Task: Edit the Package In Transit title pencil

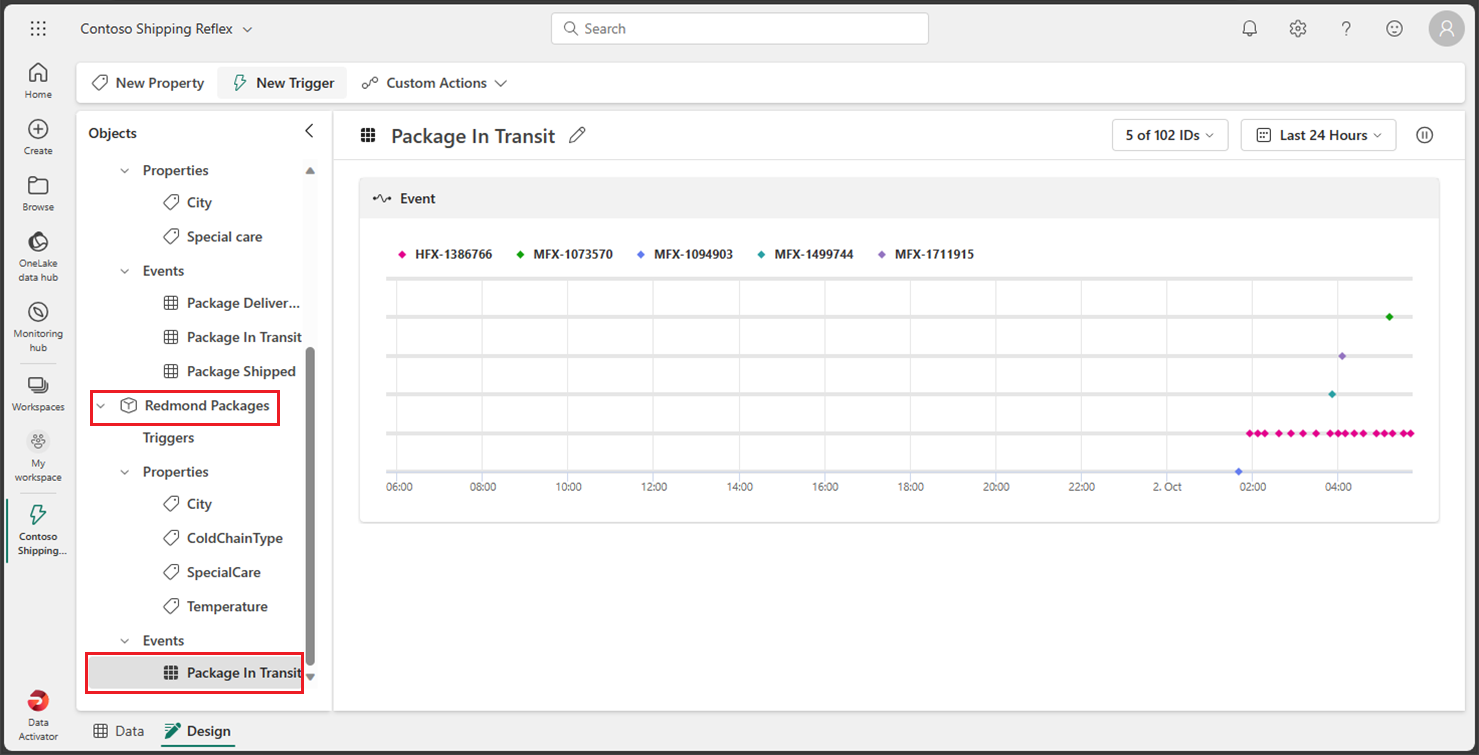Action: [577, 136]
